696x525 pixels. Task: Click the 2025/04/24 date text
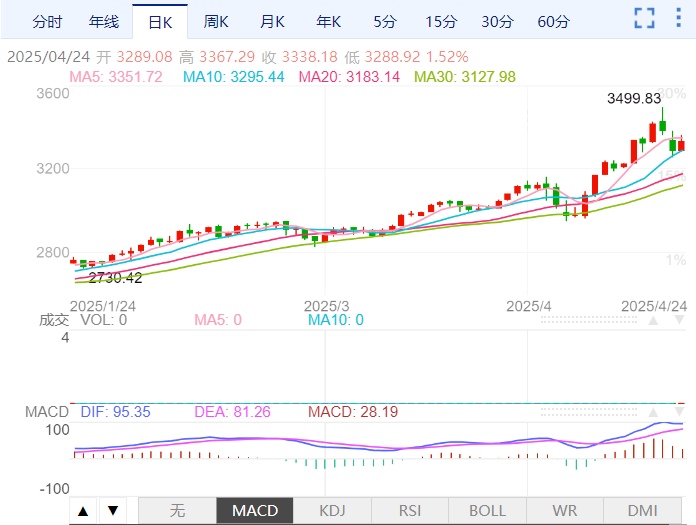48,57
